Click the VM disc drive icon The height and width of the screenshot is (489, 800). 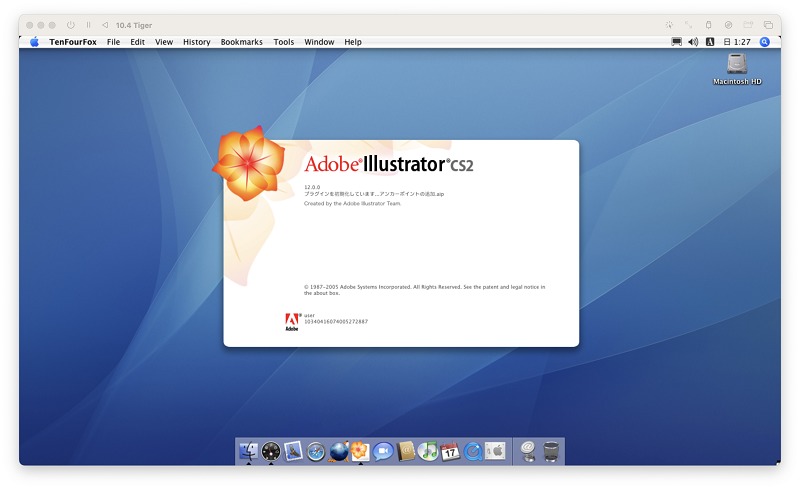click(728, 25)
